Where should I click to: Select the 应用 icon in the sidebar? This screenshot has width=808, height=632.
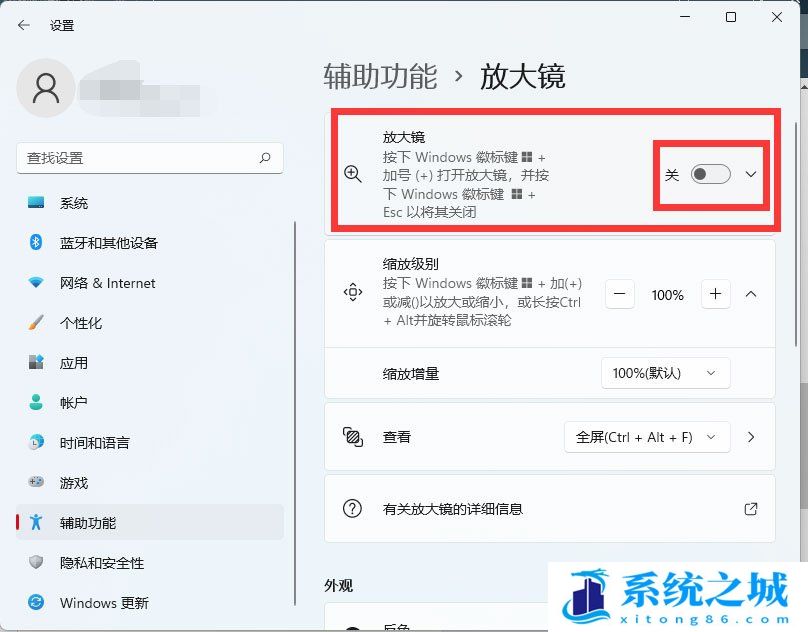pos(36,363)
